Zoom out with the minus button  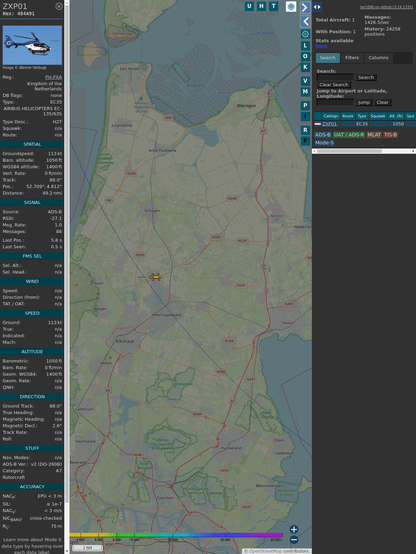[x=294, y=540]
